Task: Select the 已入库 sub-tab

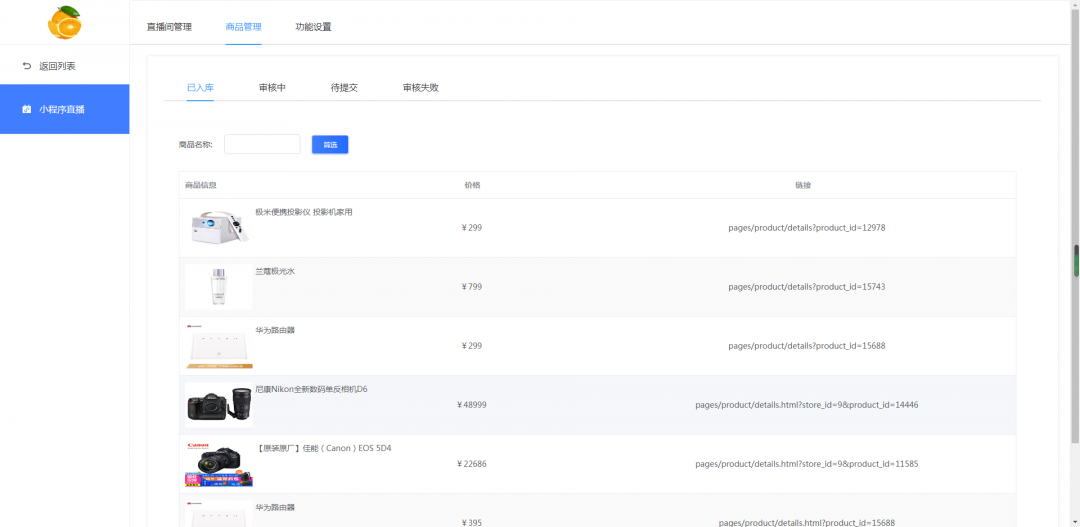Action: coord(200,88)
